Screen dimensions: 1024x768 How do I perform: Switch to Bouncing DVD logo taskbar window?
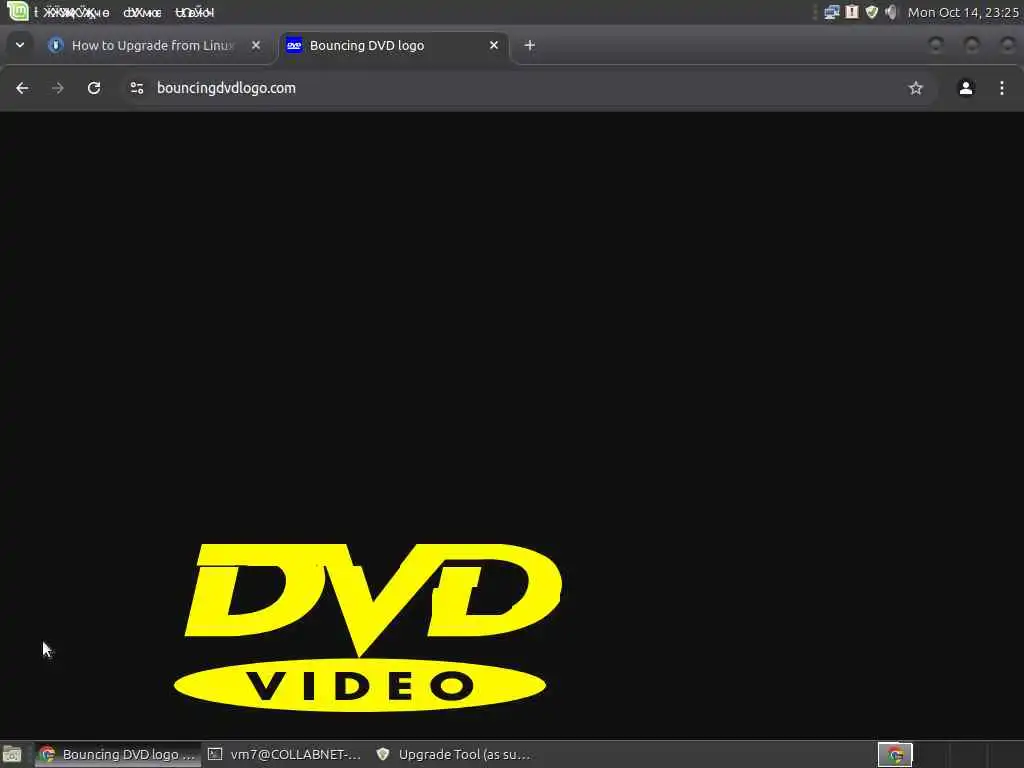pos(118,755)
